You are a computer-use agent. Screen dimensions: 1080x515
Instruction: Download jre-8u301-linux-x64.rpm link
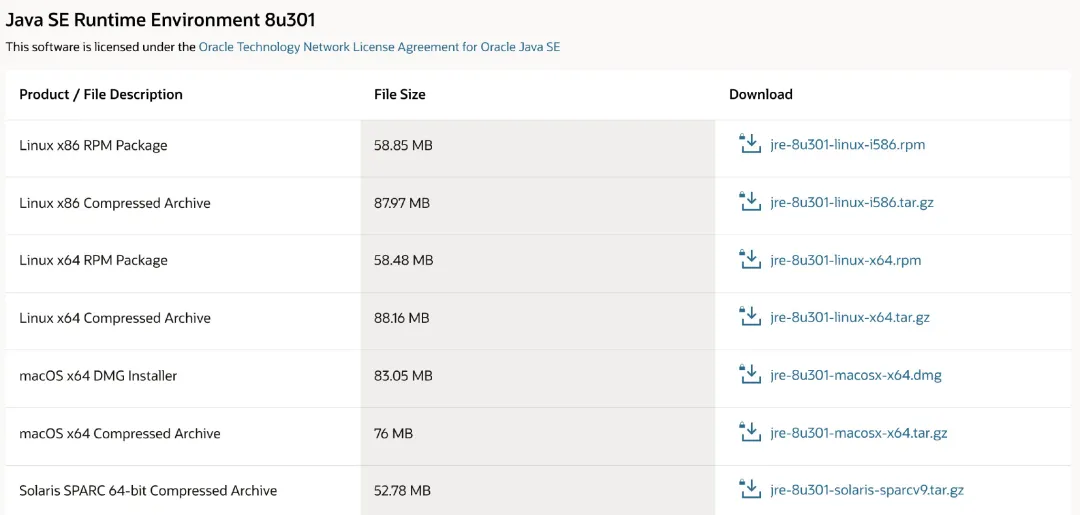(846, 260)
